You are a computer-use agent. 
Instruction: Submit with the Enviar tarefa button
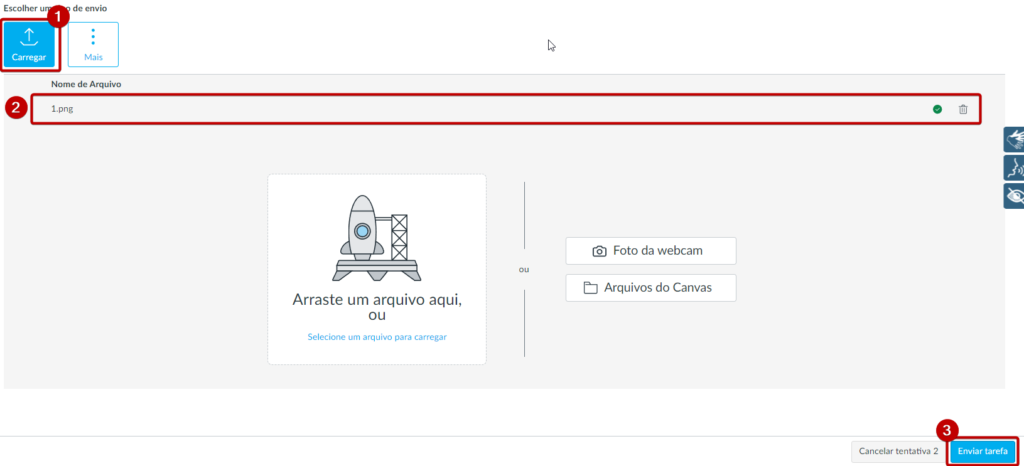point(982,451)
